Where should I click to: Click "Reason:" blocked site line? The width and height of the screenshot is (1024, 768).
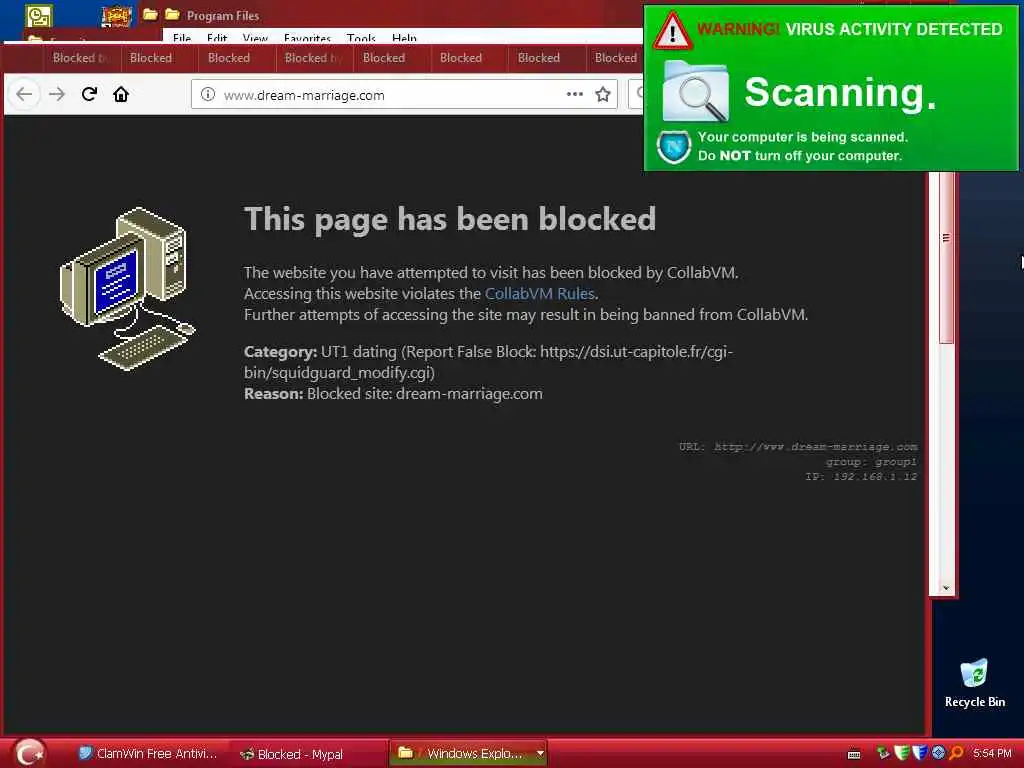pyautogui.click(x=393, y=394)
